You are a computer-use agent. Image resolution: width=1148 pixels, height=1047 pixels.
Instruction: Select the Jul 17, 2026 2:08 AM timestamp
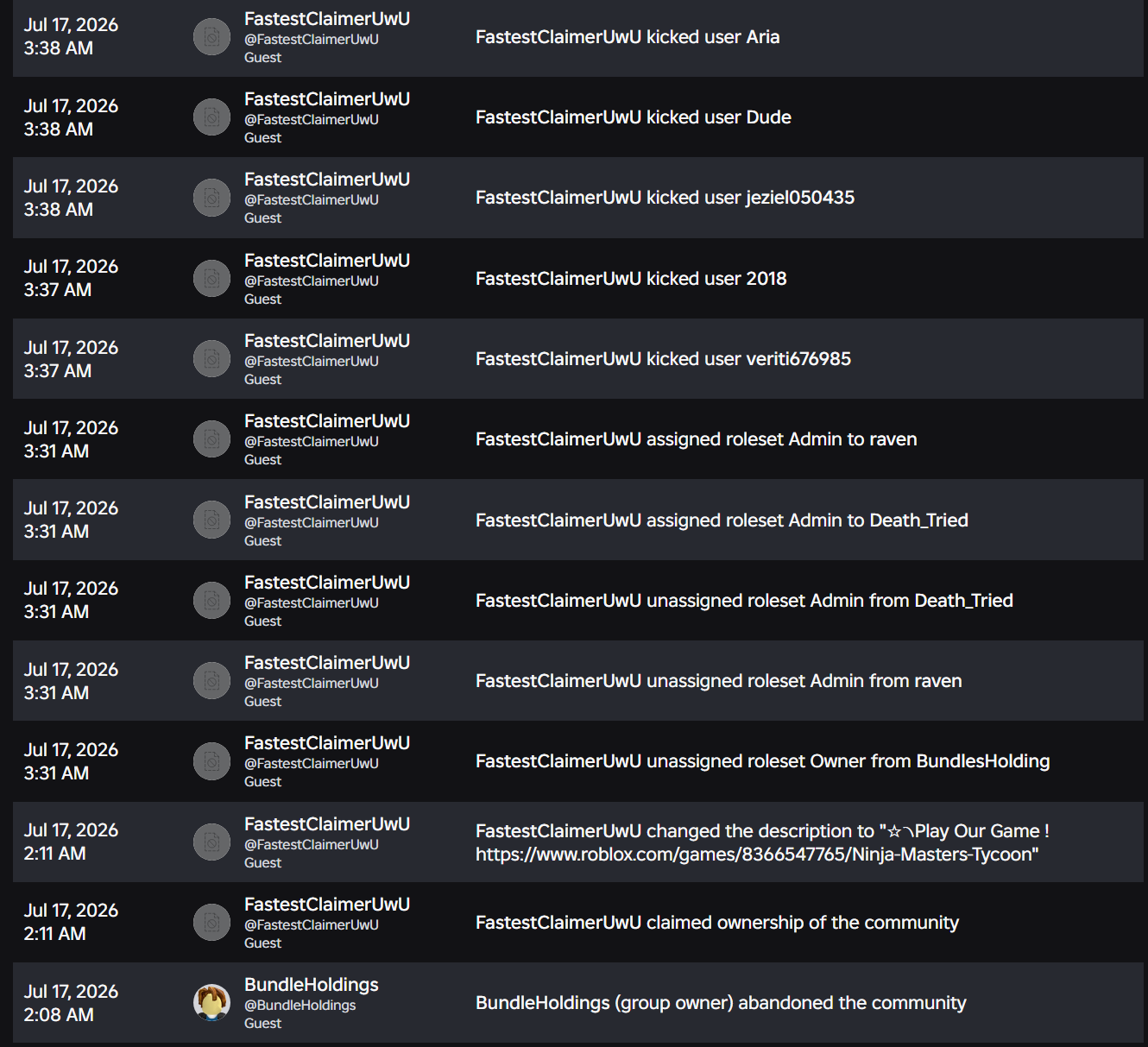pyautogui.click(x=71, y=1003)
